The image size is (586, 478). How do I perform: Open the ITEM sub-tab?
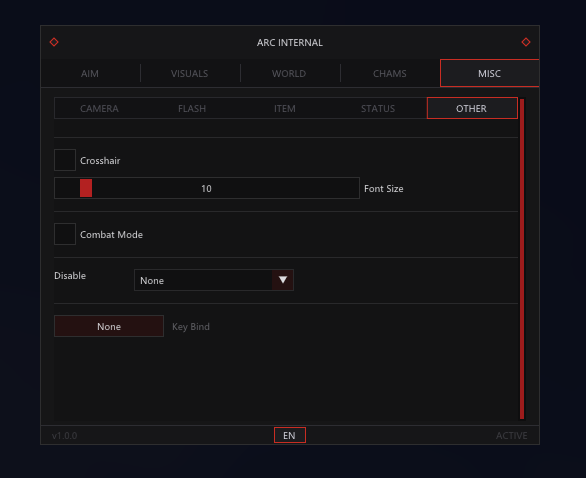click(x=285, y=108)
